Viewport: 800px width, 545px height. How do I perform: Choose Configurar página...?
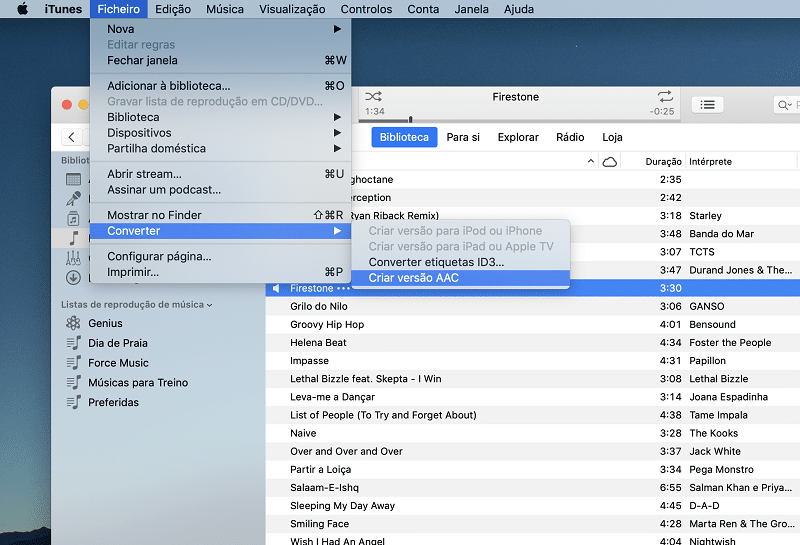(220, 256)
